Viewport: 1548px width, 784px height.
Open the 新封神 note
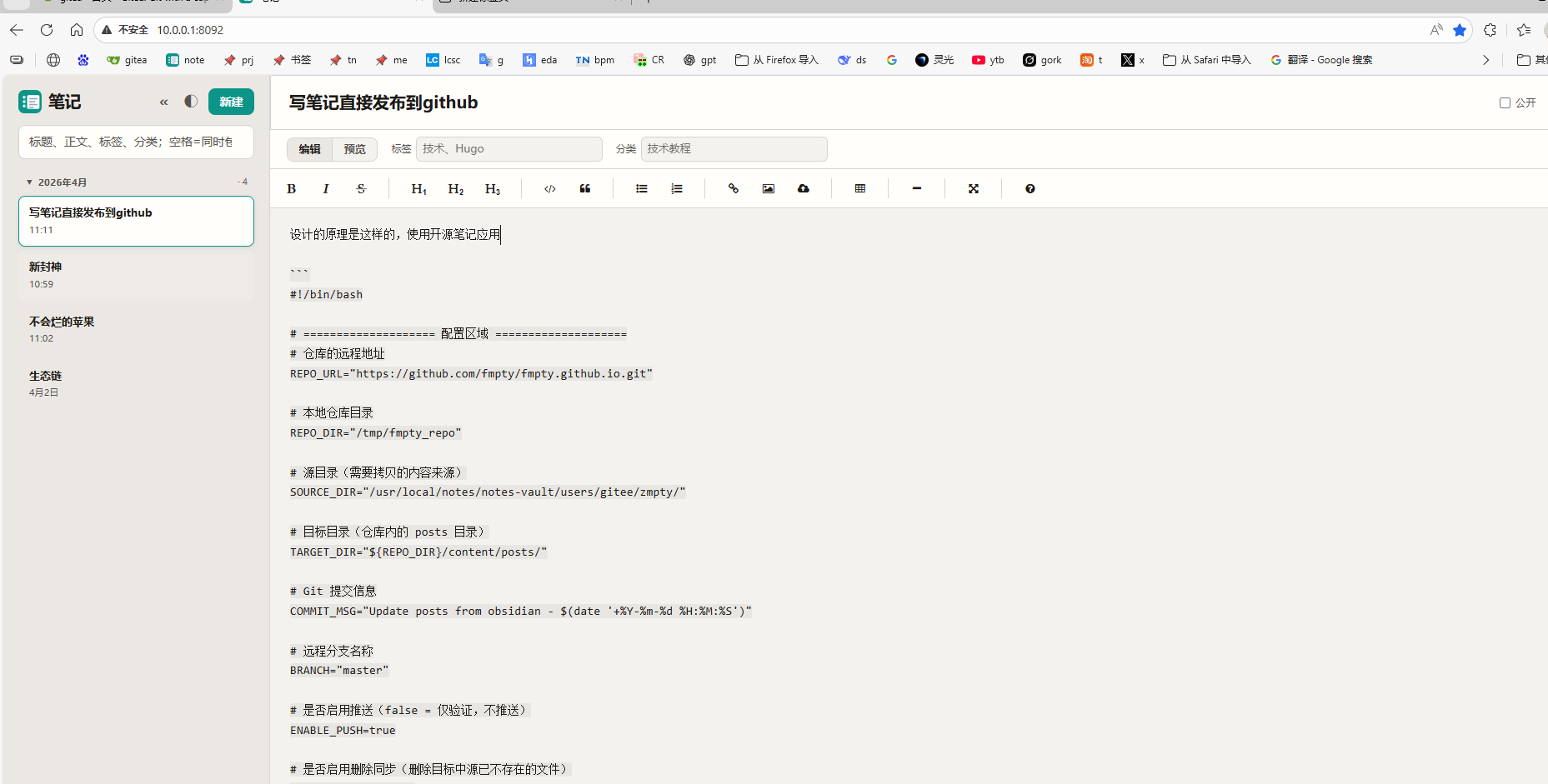(136, 275)
